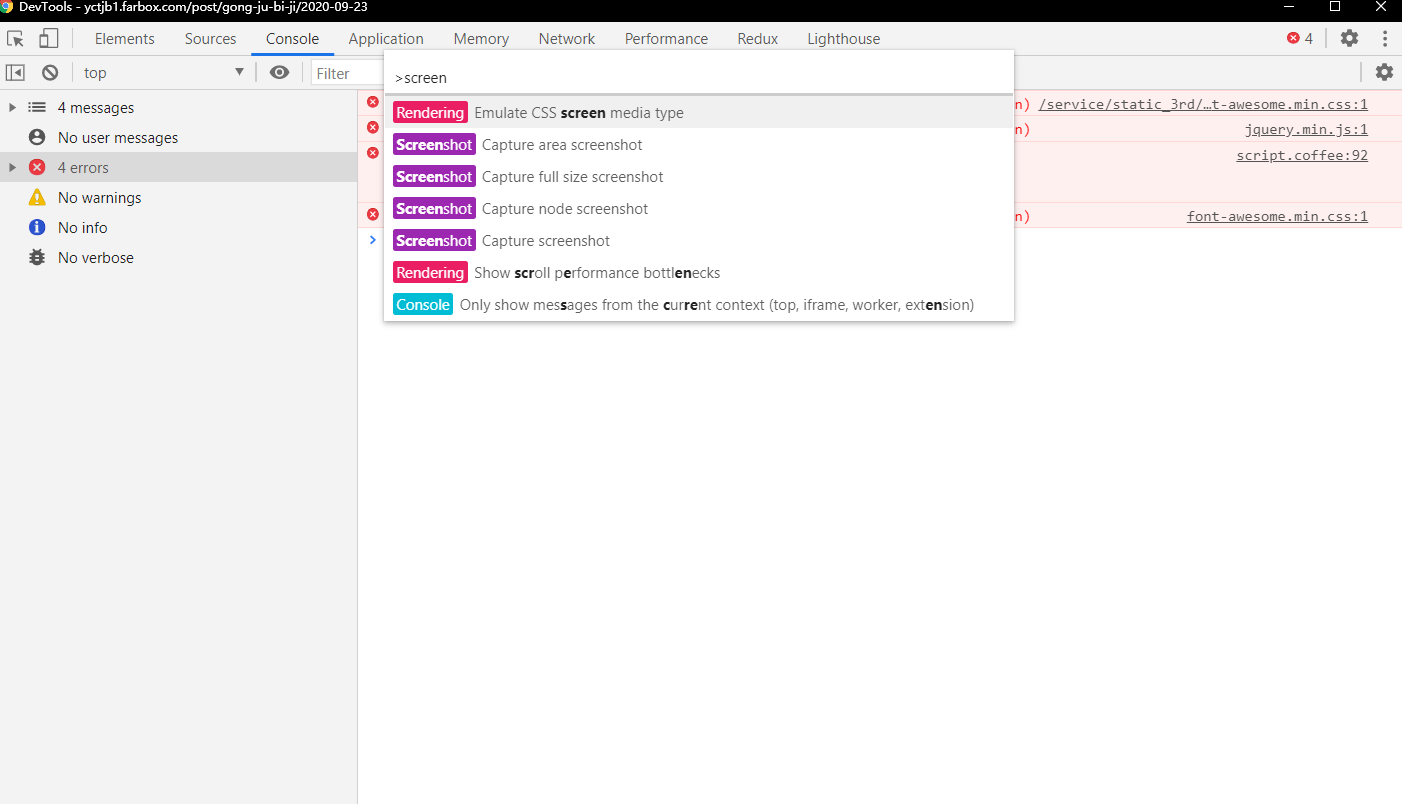This screenshot has width=1402, height=804.
Task: Open the script.coffee:92 source link
Action: [1301, 155]
